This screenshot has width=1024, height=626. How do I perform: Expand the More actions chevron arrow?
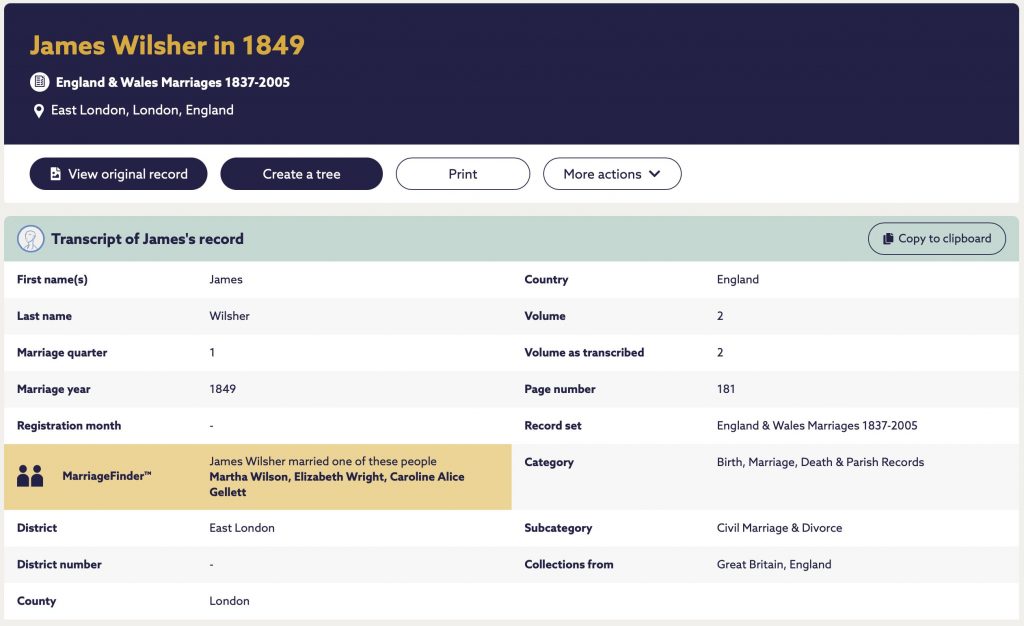[655, 174]
